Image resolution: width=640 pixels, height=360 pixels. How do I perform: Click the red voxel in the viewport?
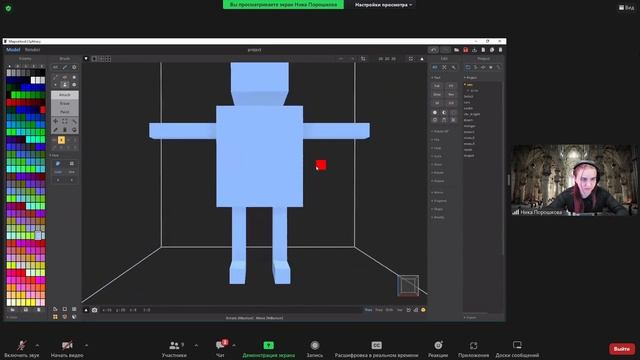(x=321, y=164)
